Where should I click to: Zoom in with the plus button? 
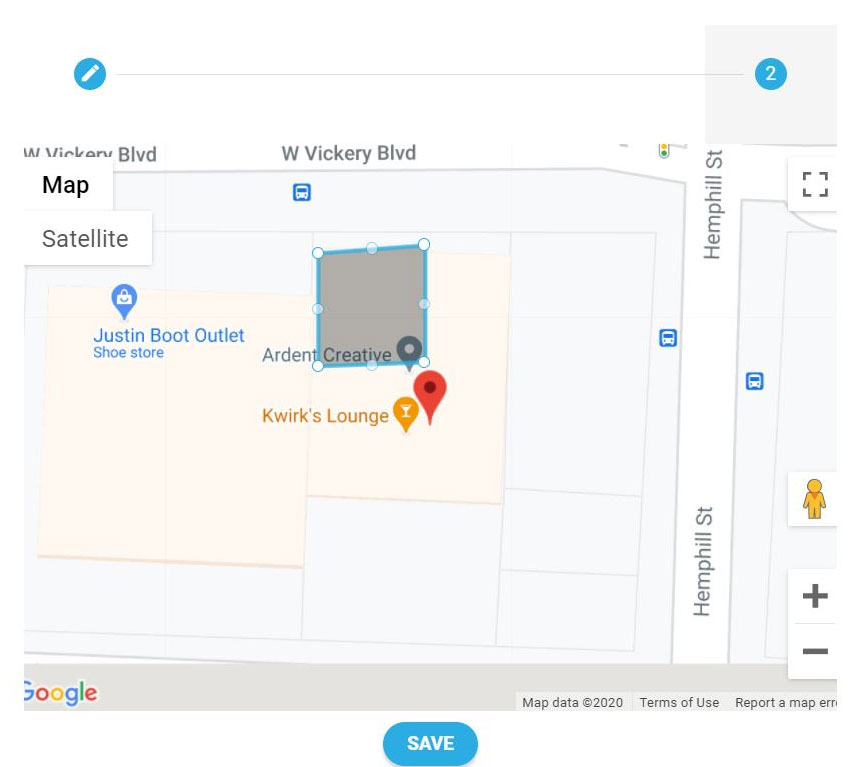point(814,597)
